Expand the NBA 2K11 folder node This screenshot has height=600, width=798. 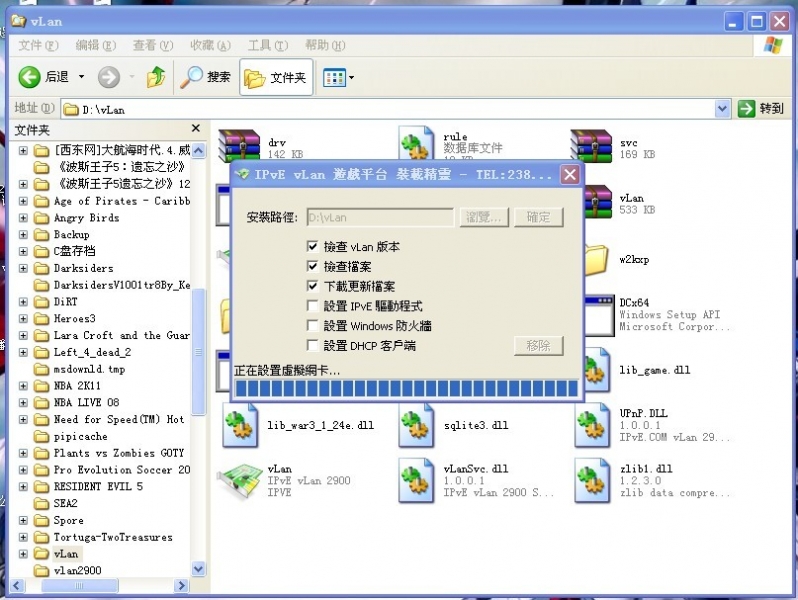click(23, 386)
